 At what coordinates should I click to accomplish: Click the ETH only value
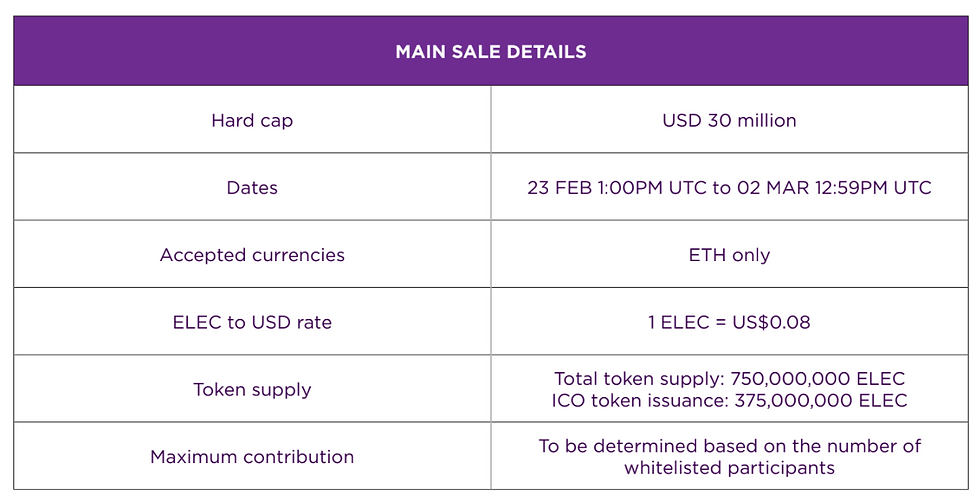tap(729, 255)
